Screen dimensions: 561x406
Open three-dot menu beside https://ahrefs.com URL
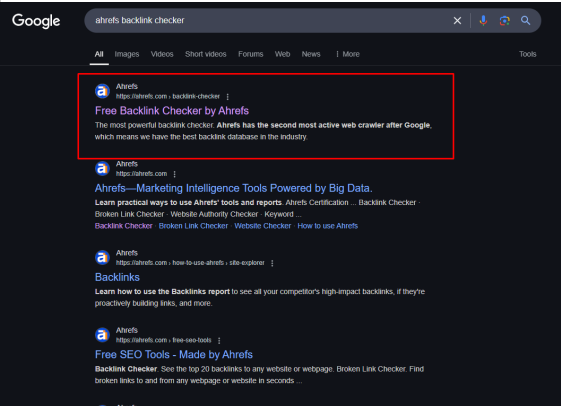click(x=175, y=174)
